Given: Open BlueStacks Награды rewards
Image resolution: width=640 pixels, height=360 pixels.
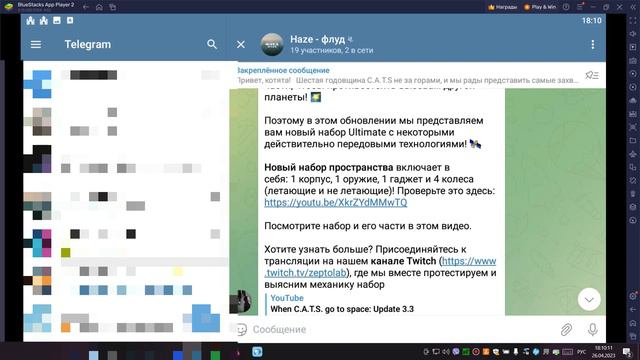Looking at the screenshot, I should [502, 7].
